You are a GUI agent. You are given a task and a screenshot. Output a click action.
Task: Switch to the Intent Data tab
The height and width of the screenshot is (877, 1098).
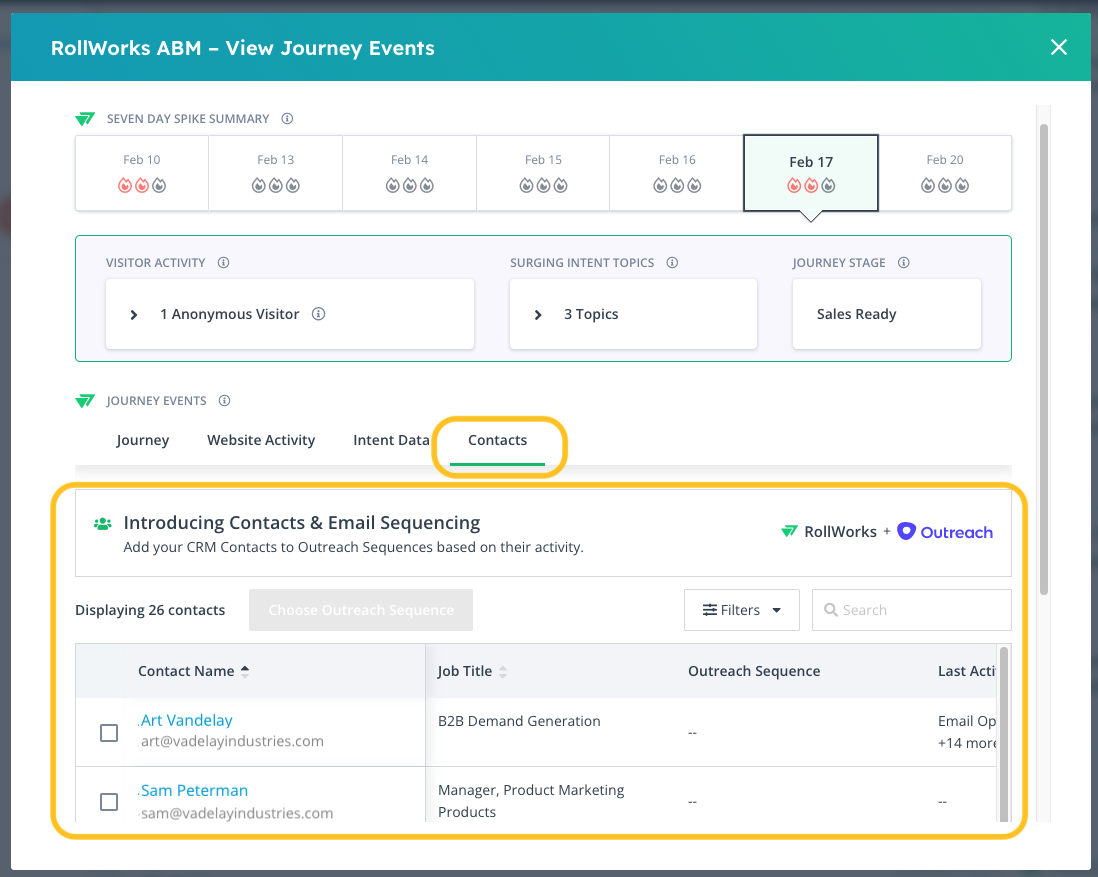[391, 440]
